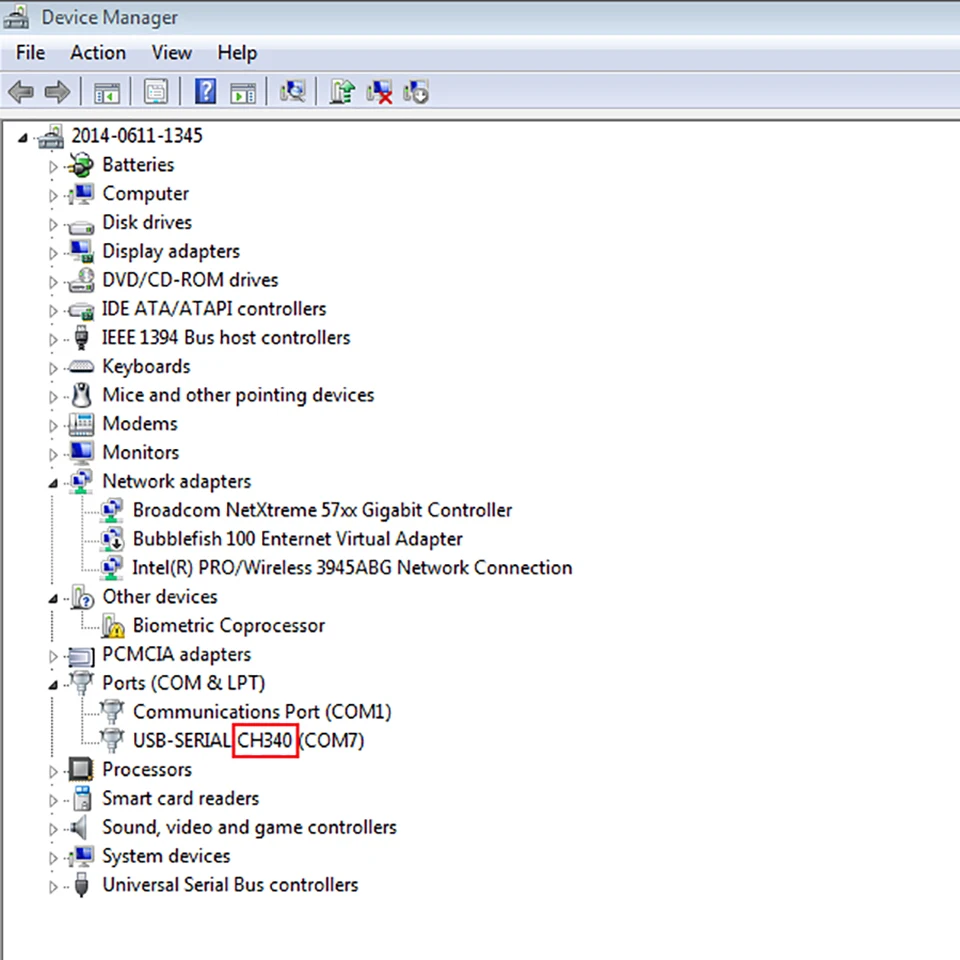Click the Update driver software icon
960x960 pixels.
342,92
